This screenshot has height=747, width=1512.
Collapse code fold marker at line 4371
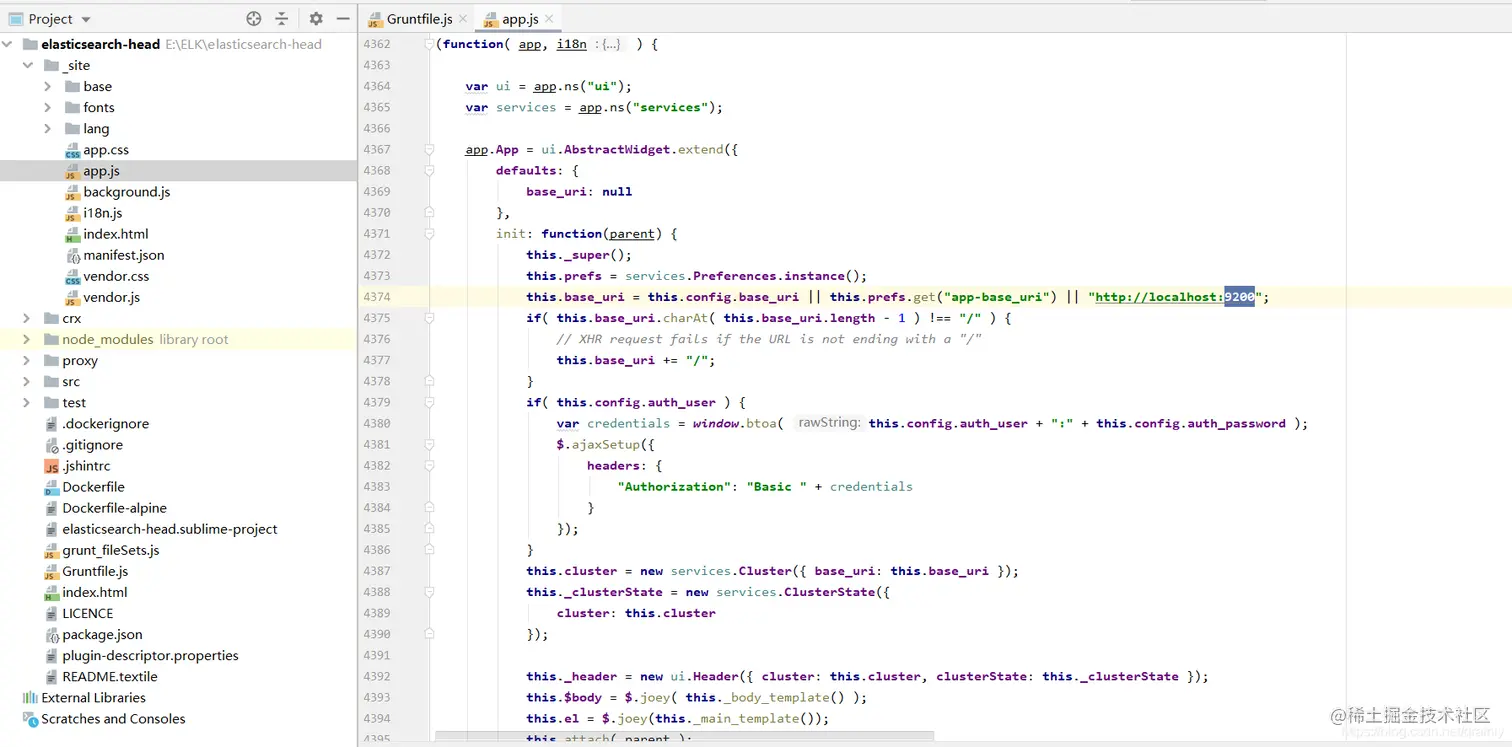point(429,234)
